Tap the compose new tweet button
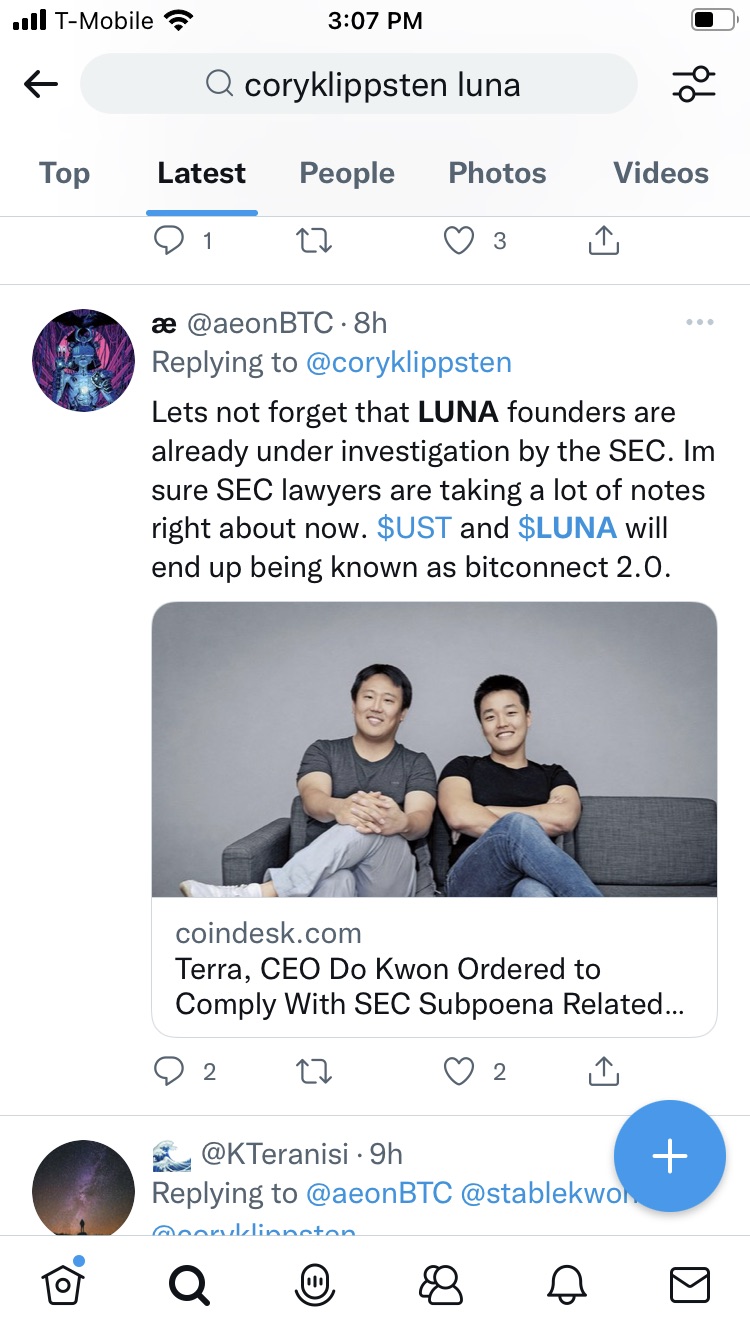Image resolution: width=750 pixels, height=1334 pixels. click(x=669, y=1157)
